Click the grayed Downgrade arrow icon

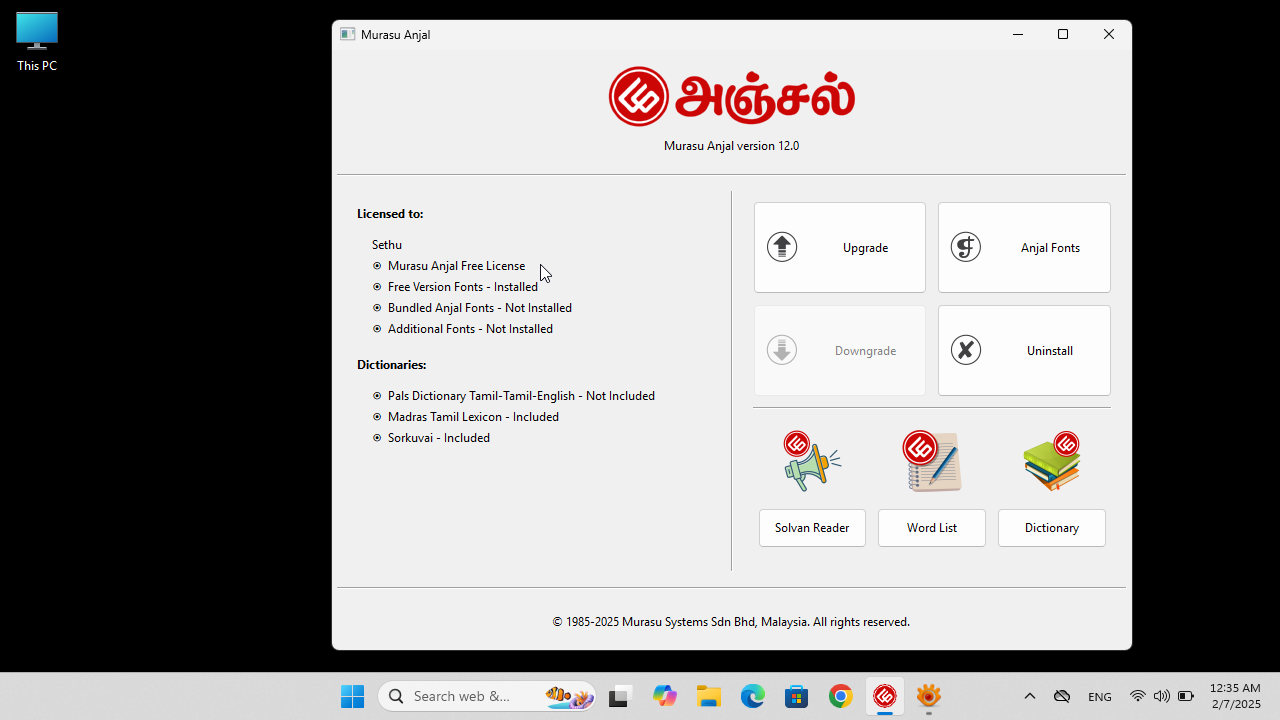(x=781, y=350)
